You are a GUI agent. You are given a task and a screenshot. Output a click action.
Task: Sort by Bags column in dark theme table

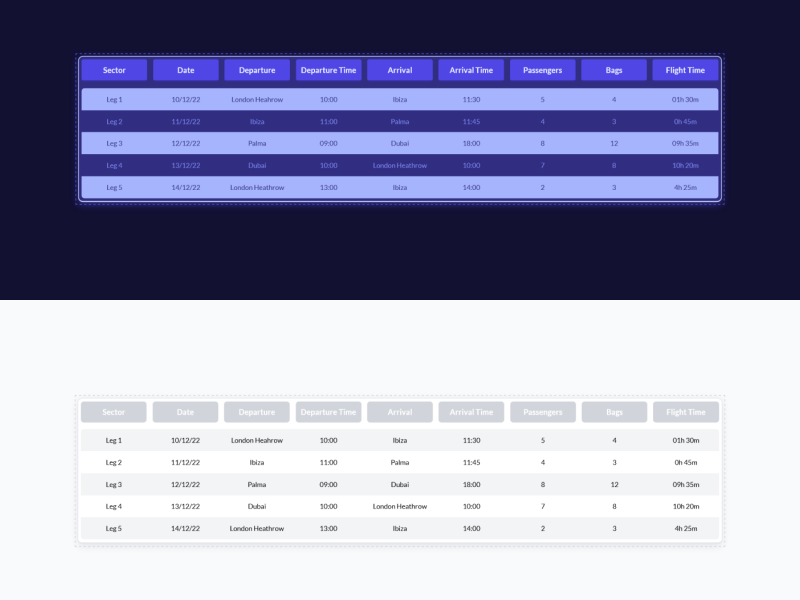tap(613, 70)
